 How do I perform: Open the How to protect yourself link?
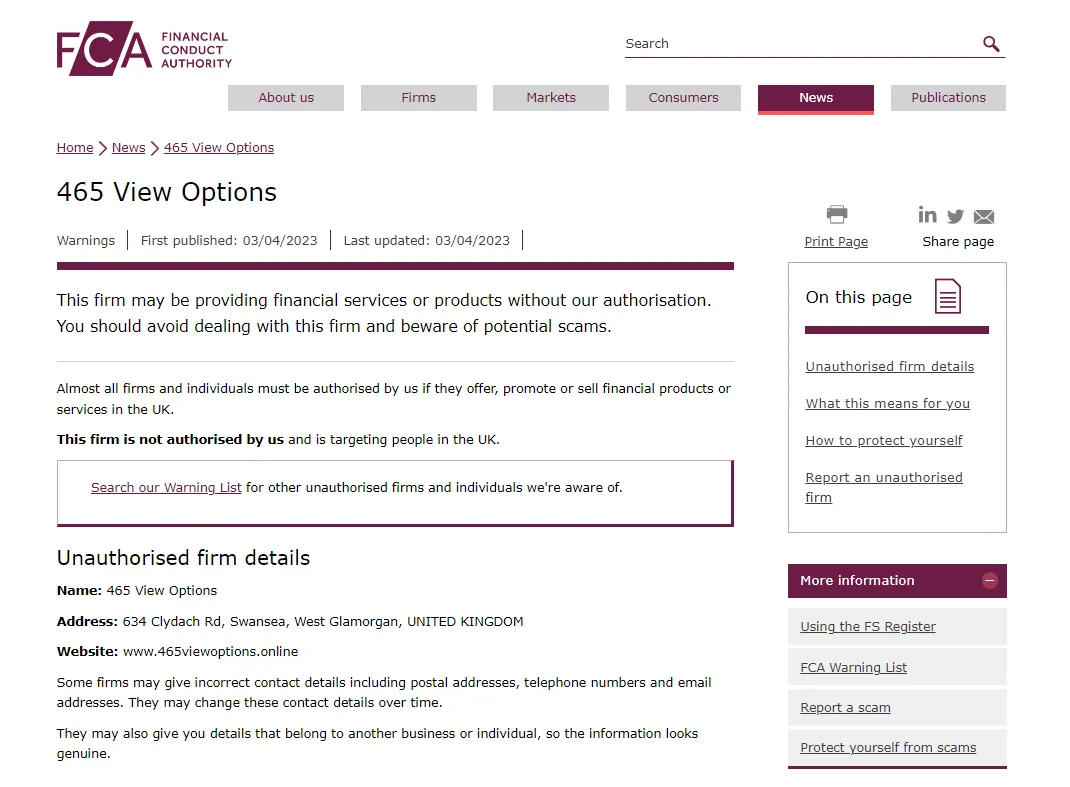(x=884, y=440)
